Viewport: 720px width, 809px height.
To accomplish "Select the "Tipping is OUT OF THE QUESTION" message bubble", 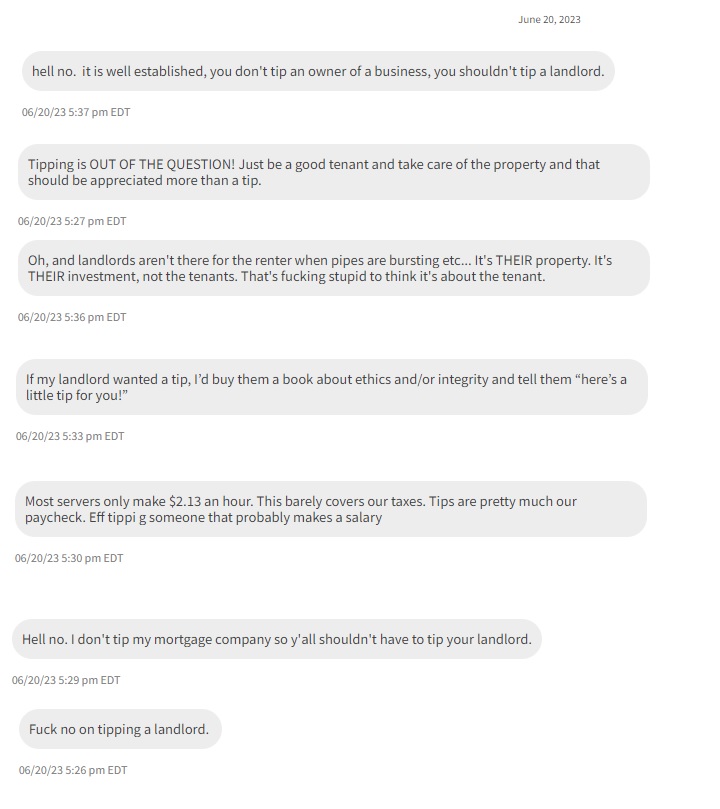I will pyautogui.click(x=333, y=172).
